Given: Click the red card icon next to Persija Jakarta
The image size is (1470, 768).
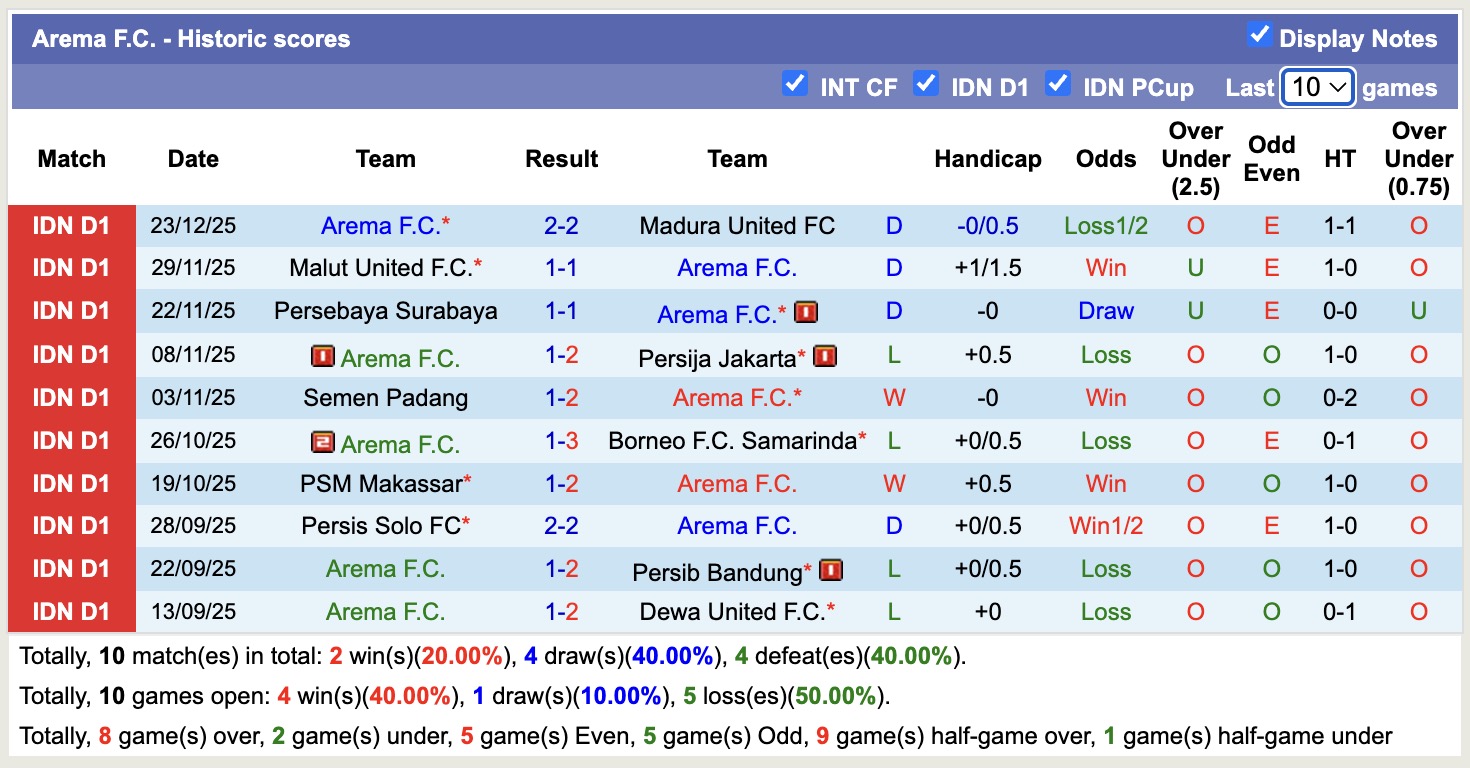Looking at the screenshot, I should point(824,354).
